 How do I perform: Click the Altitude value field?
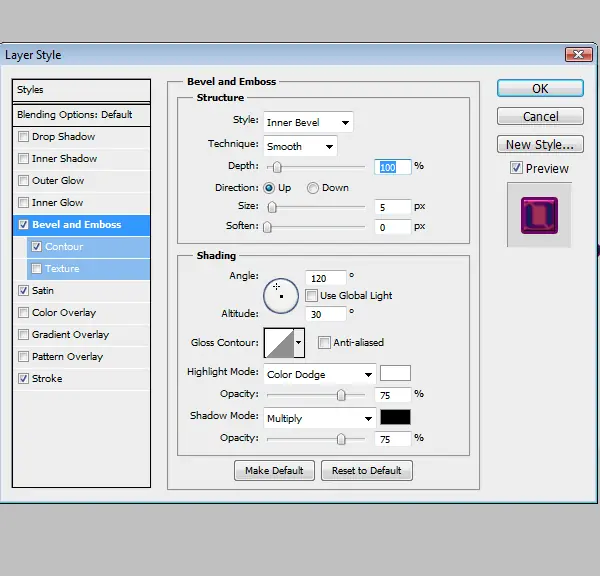pos(326,314)
